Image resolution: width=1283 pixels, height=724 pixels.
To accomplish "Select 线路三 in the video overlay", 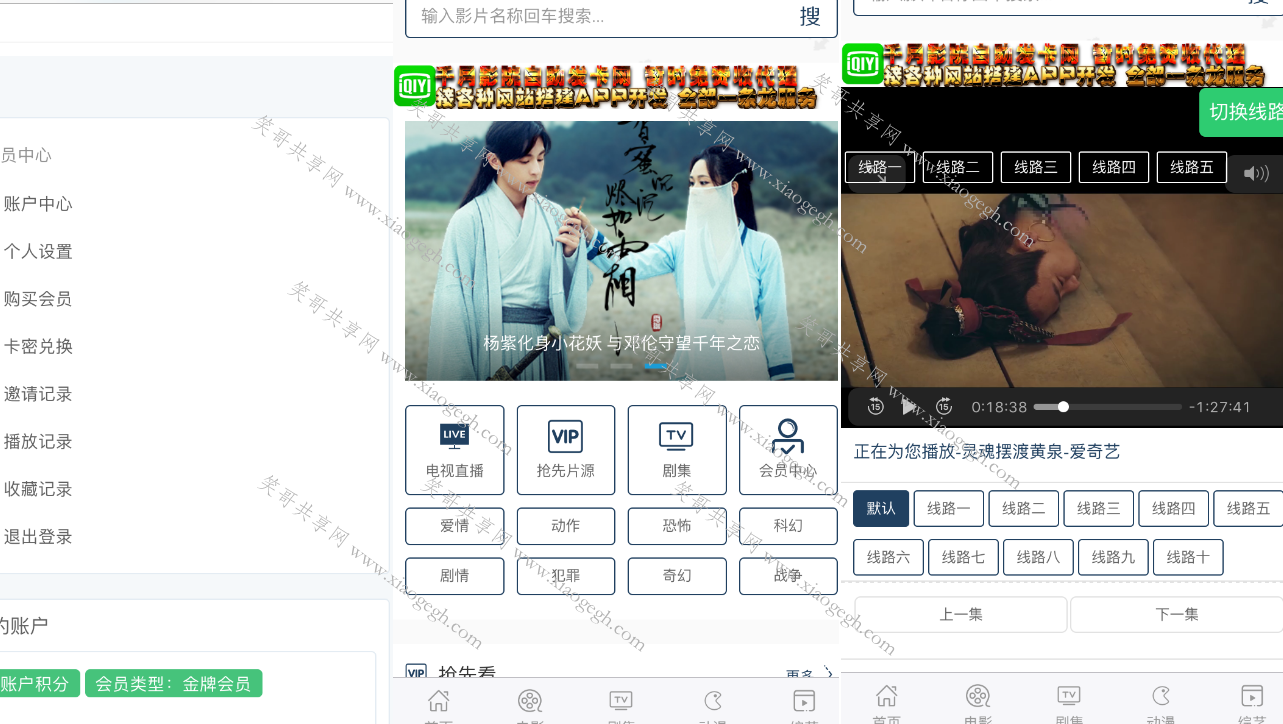I will pyautogui.click(x=1036, y=167).
